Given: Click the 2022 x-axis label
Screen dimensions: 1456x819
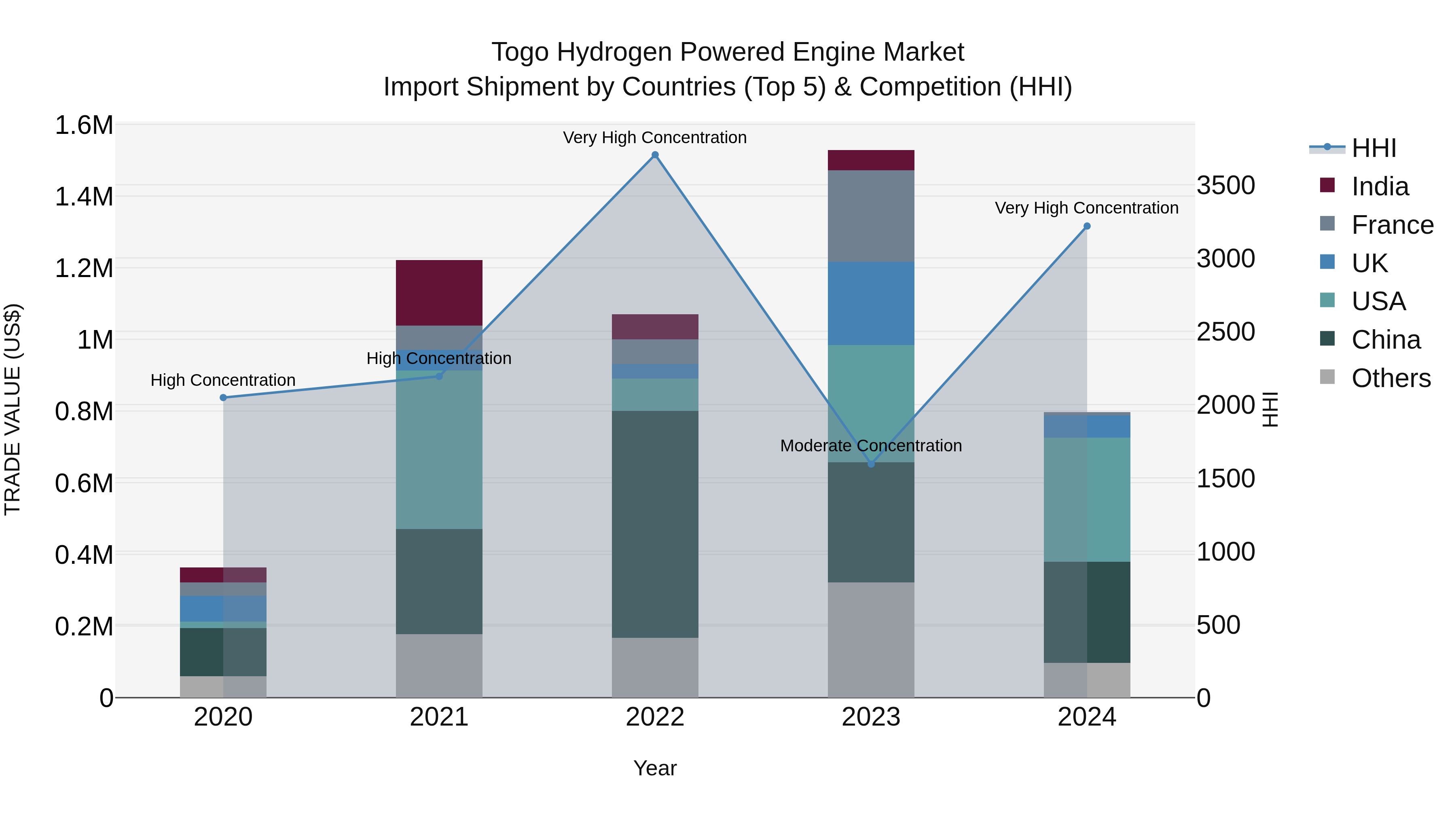Looking at the screenshot, I should 655,717.
